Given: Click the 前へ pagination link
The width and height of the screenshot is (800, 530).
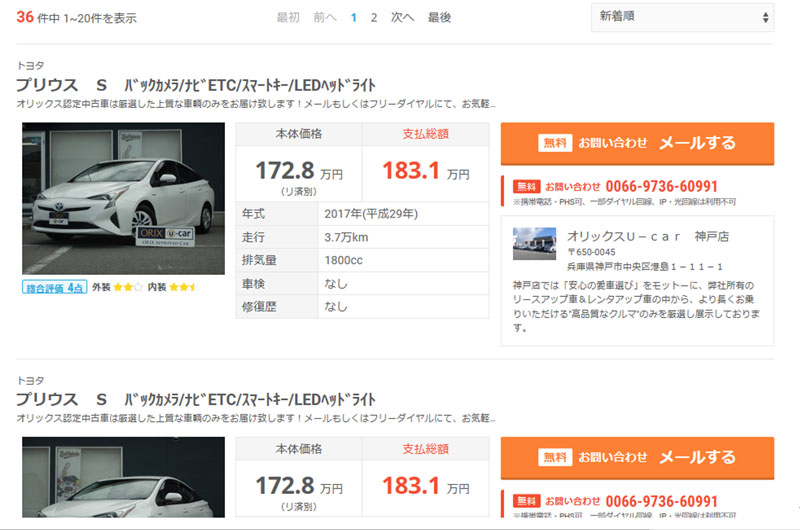Looking at the screenshot, I should point(325,18).
